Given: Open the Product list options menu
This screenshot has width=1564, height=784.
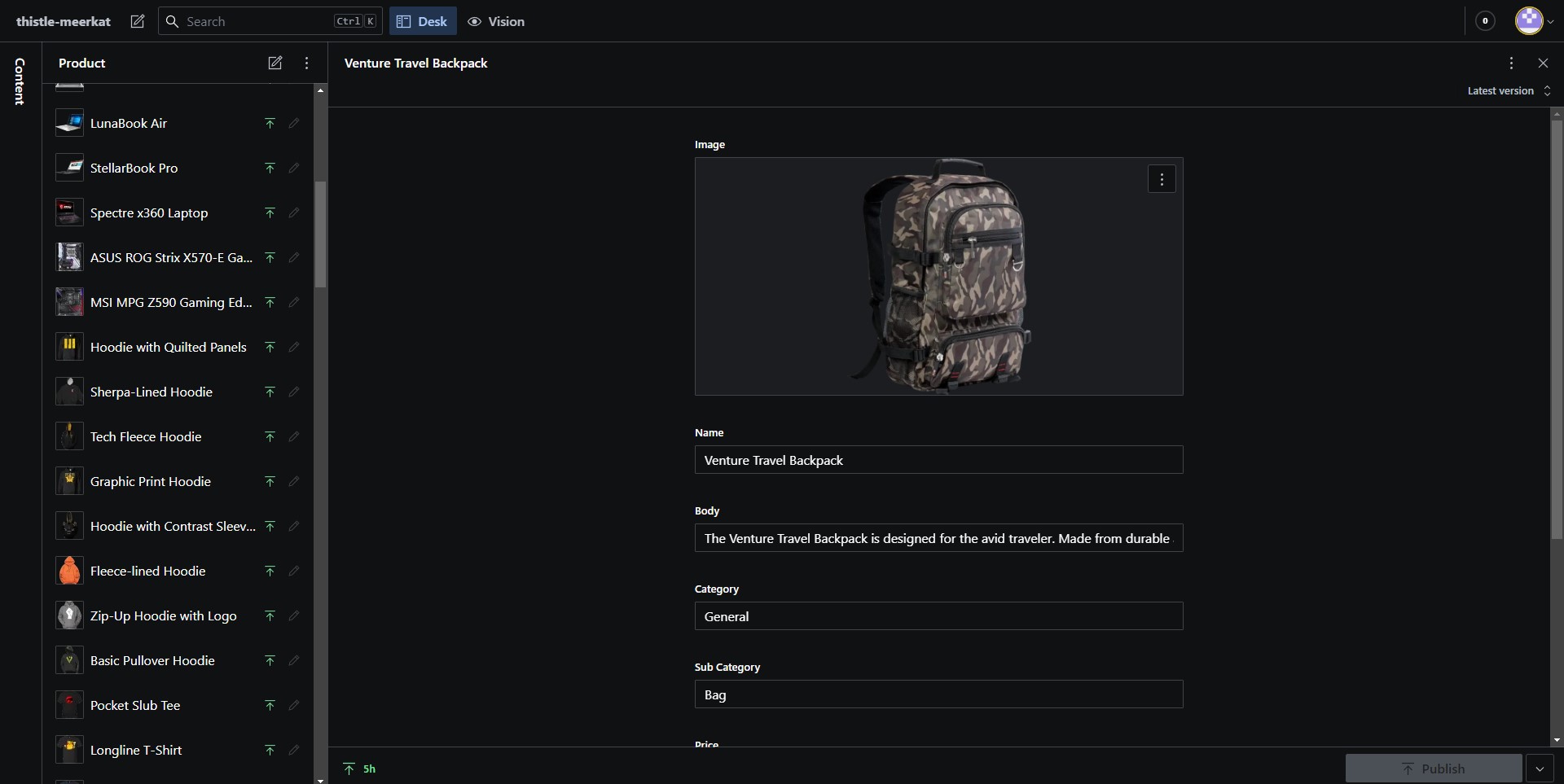Looking at the screenshot, I should pyautogui.click(x=306, y=63).
